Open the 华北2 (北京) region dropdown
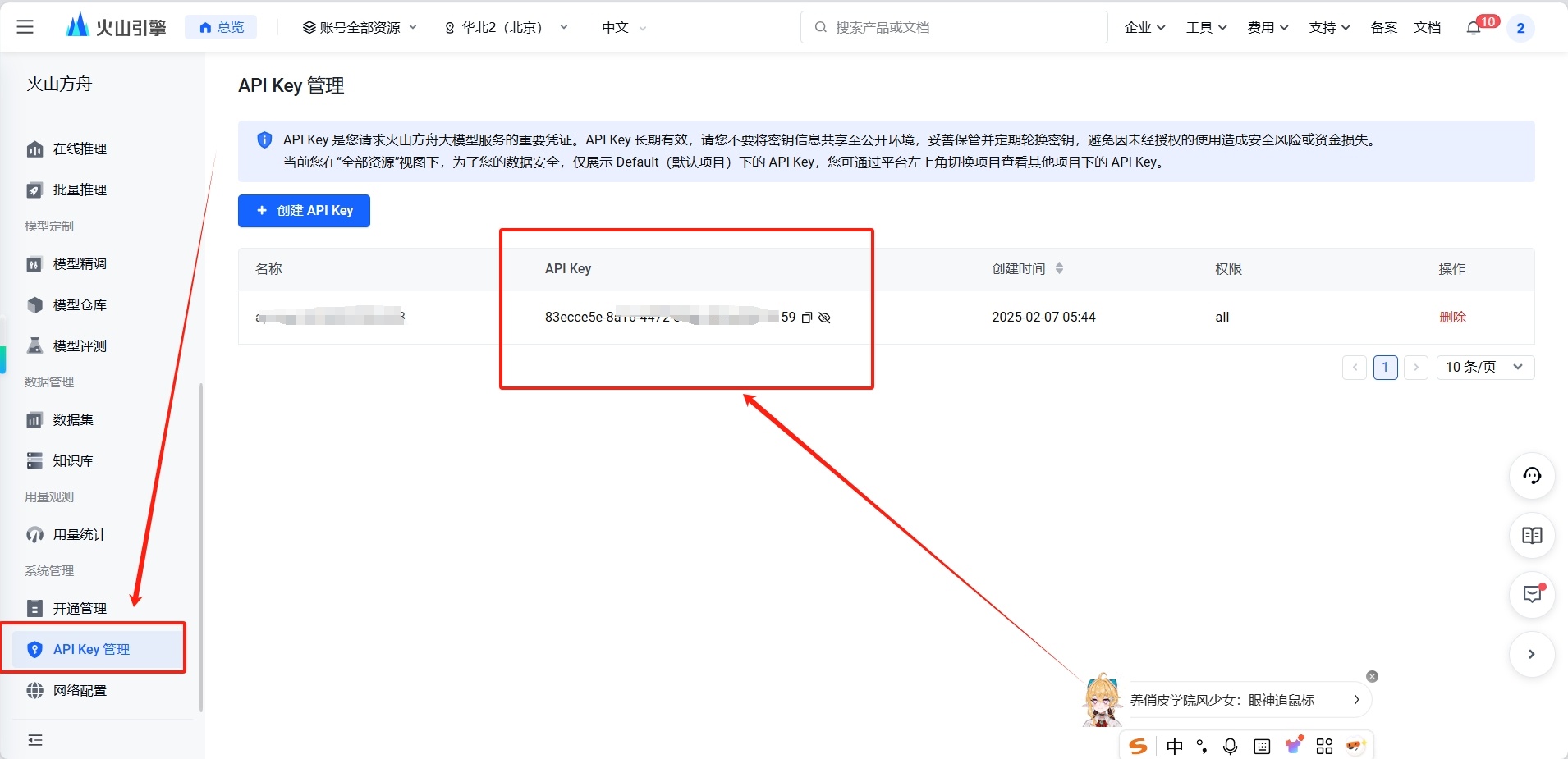This screenshot has height=759, width=1568. click(x=506, y=28)
